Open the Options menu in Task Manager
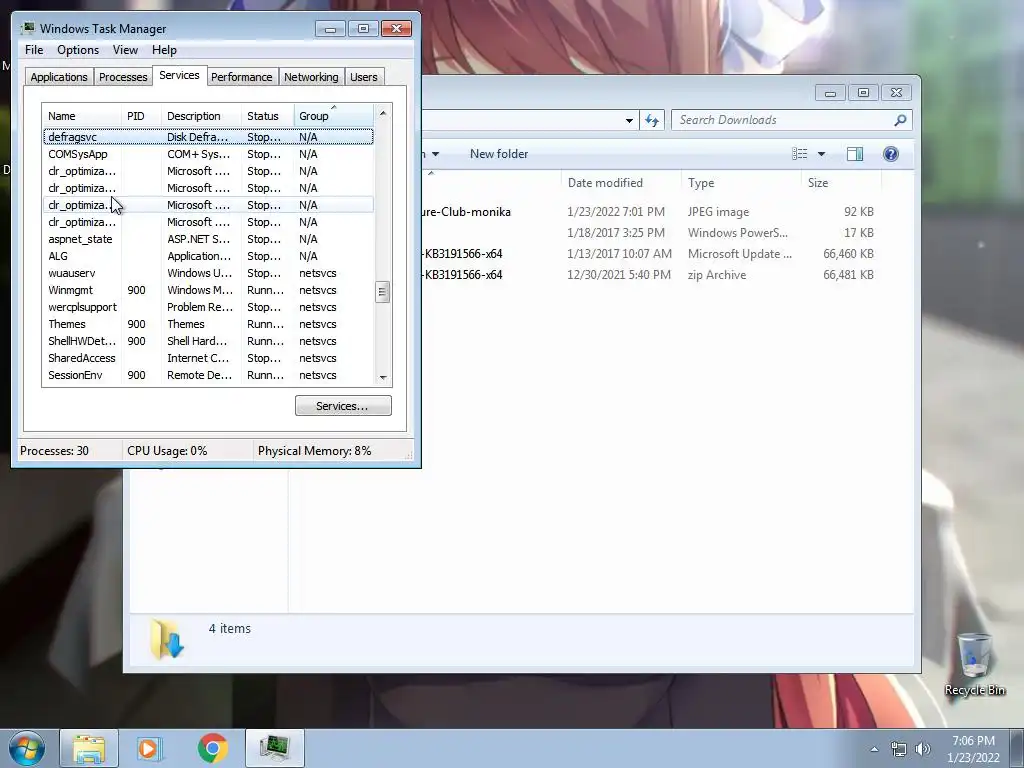Viewport: 1024px width, 768px height. 78,50
